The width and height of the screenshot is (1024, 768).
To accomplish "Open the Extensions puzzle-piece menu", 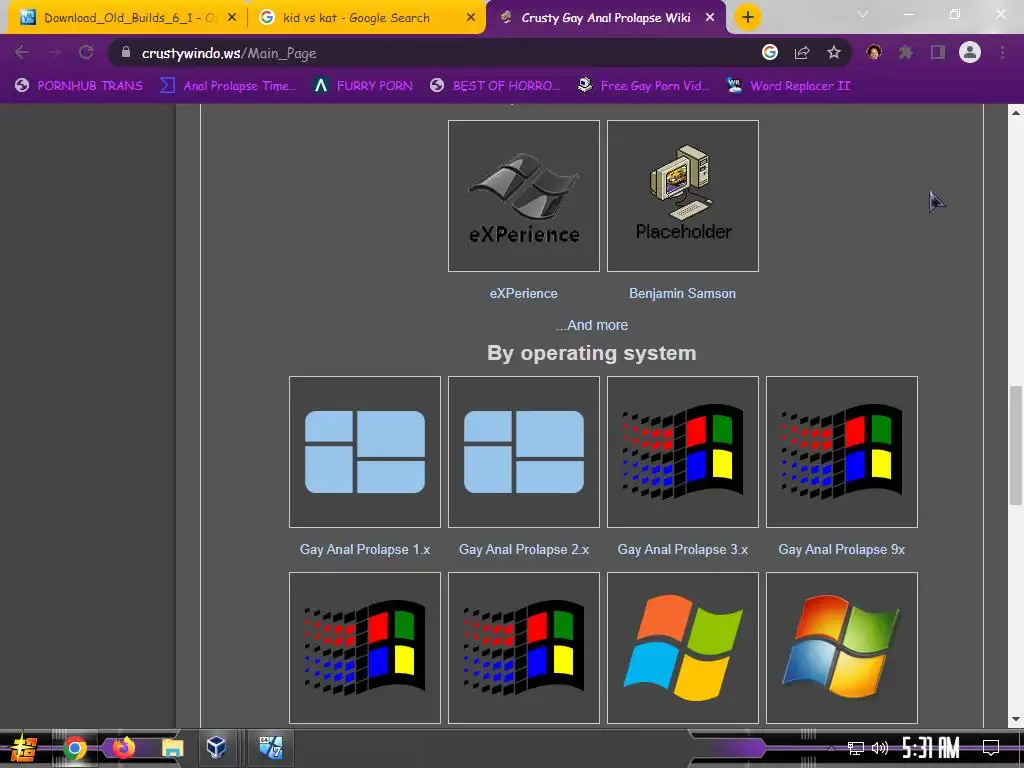I will tap(906, 52).
